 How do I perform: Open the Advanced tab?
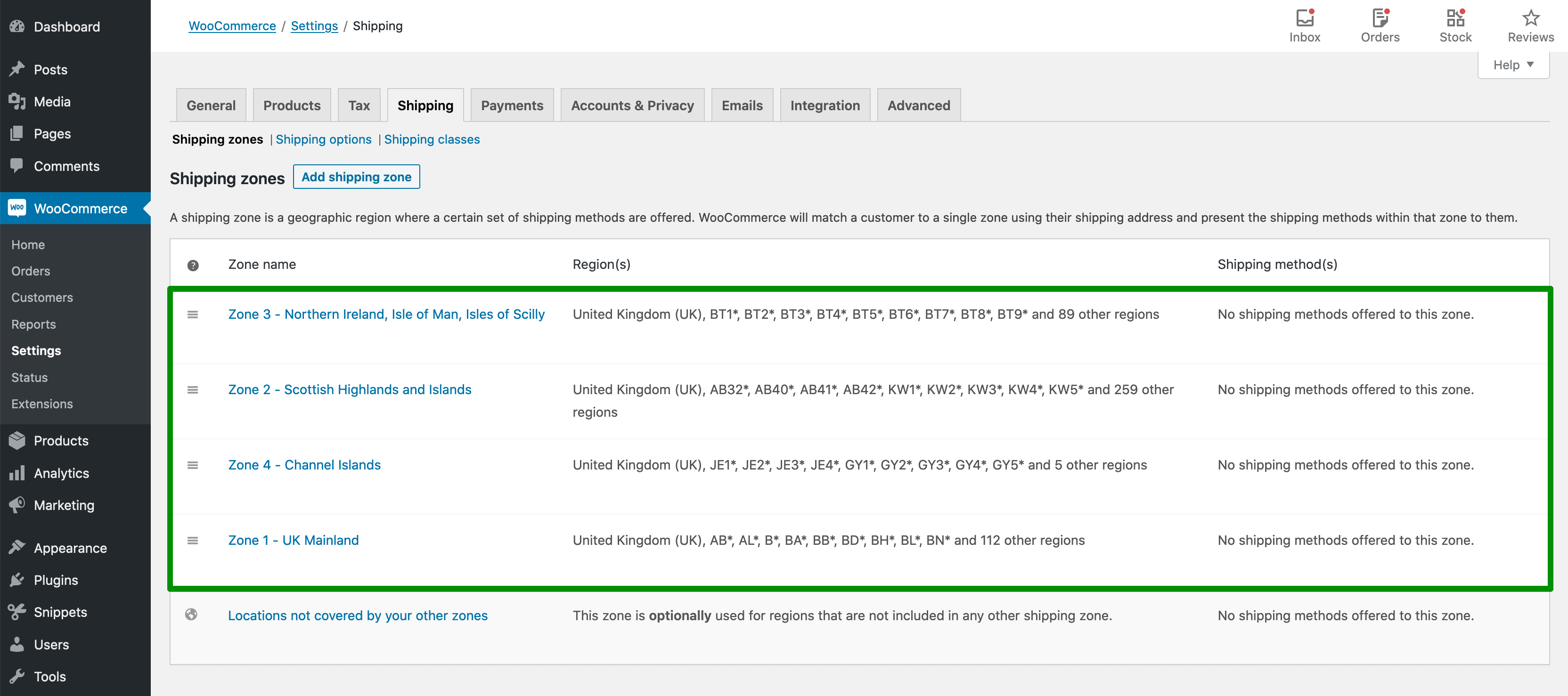(919, 105)
